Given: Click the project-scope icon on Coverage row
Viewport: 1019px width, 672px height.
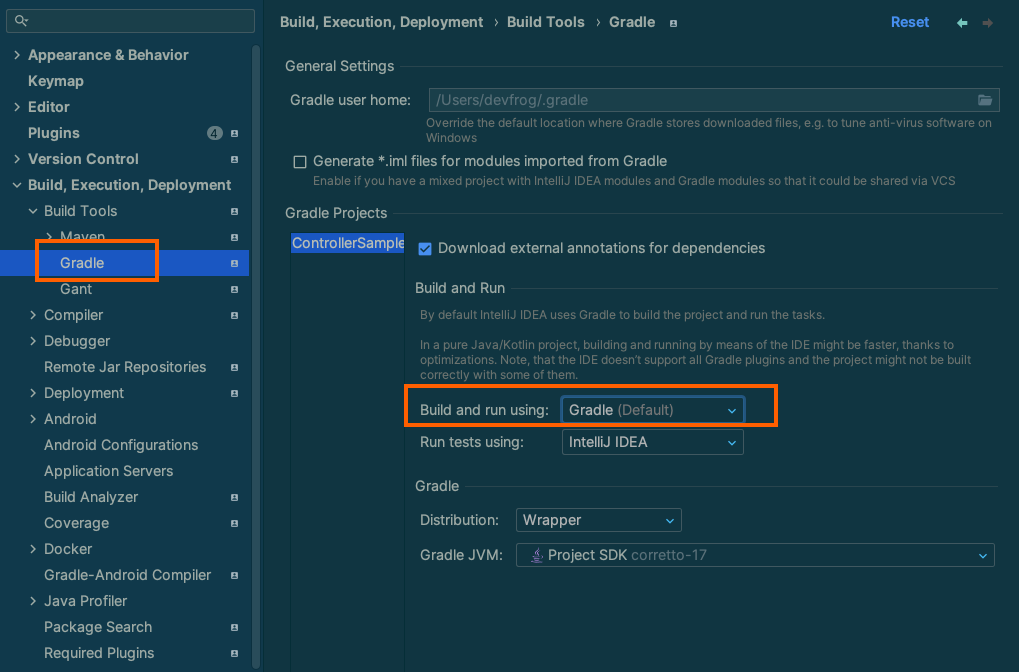Looking at the screenshot, I should [235, 523].
